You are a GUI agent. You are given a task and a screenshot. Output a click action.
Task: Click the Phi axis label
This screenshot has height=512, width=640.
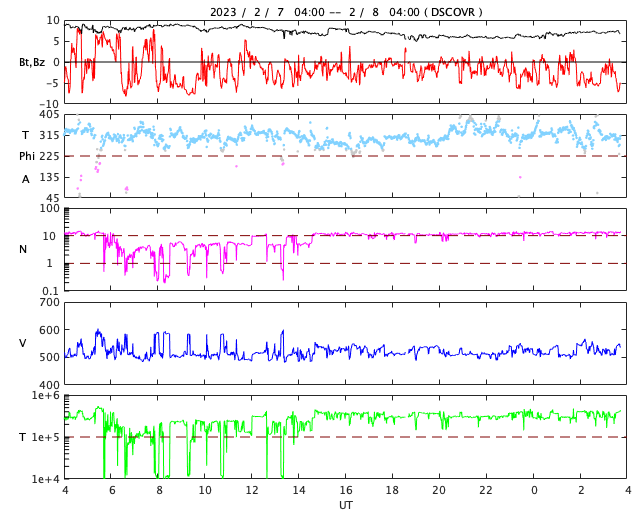[x=27, y=156]
